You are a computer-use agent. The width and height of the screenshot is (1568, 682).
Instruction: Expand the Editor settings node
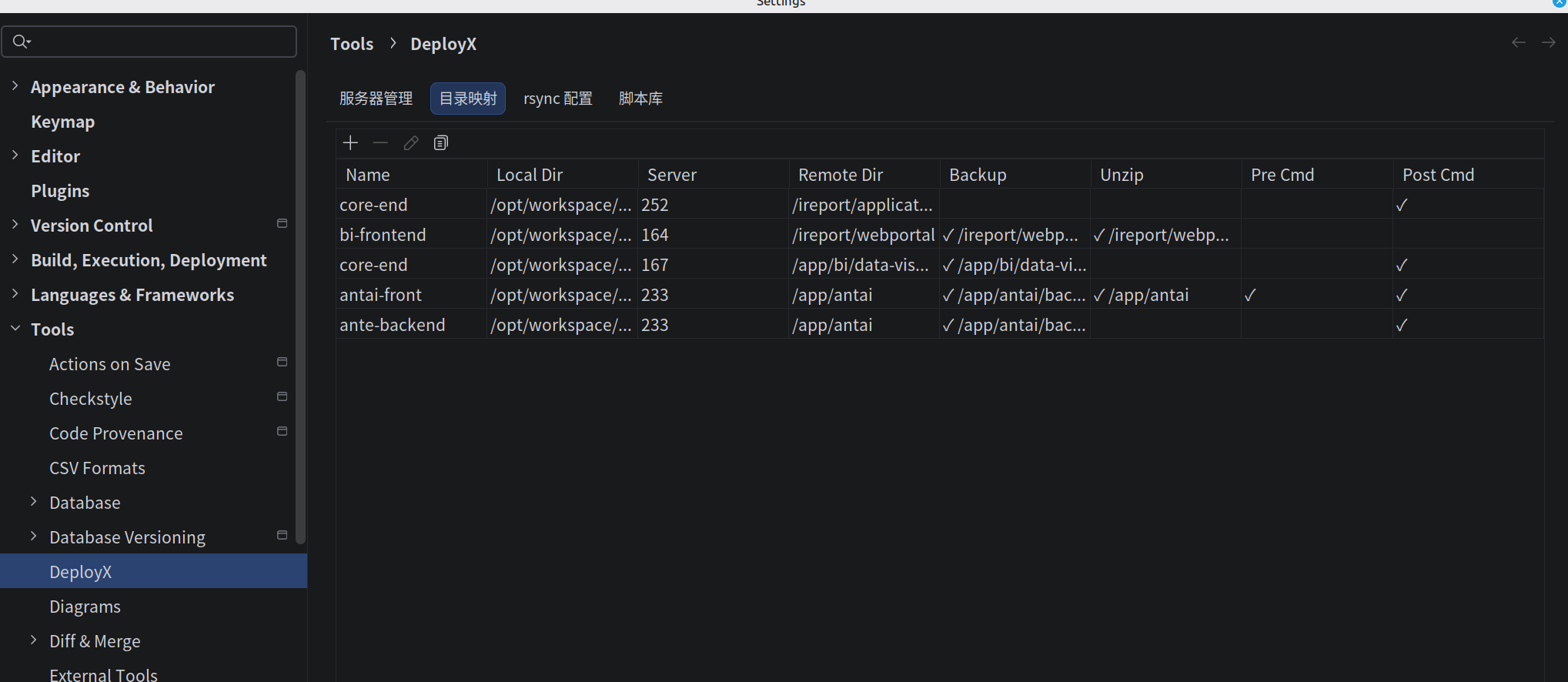click(x=15, y=155)
